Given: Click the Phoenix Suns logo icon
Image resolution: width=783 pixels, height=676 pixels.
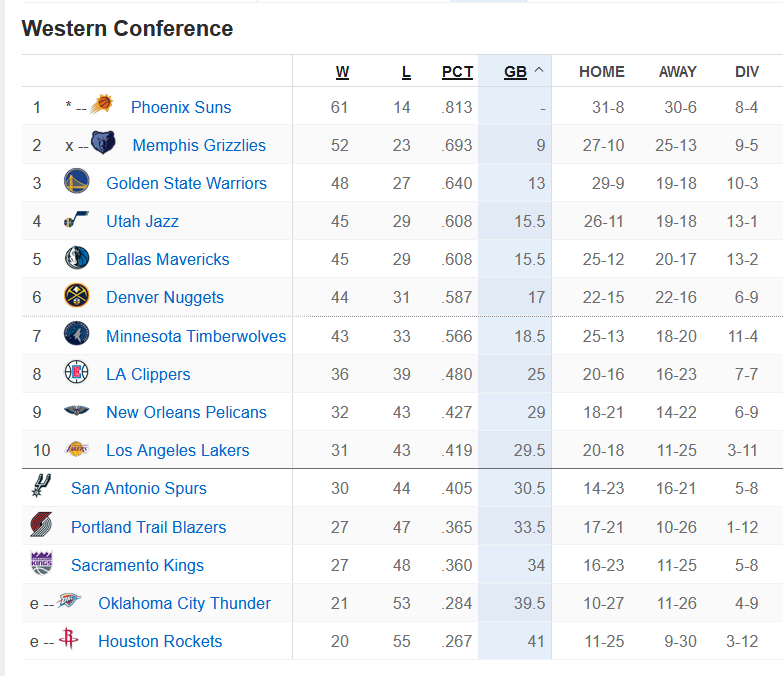Looking at the screenshot, I should (101, 104).
